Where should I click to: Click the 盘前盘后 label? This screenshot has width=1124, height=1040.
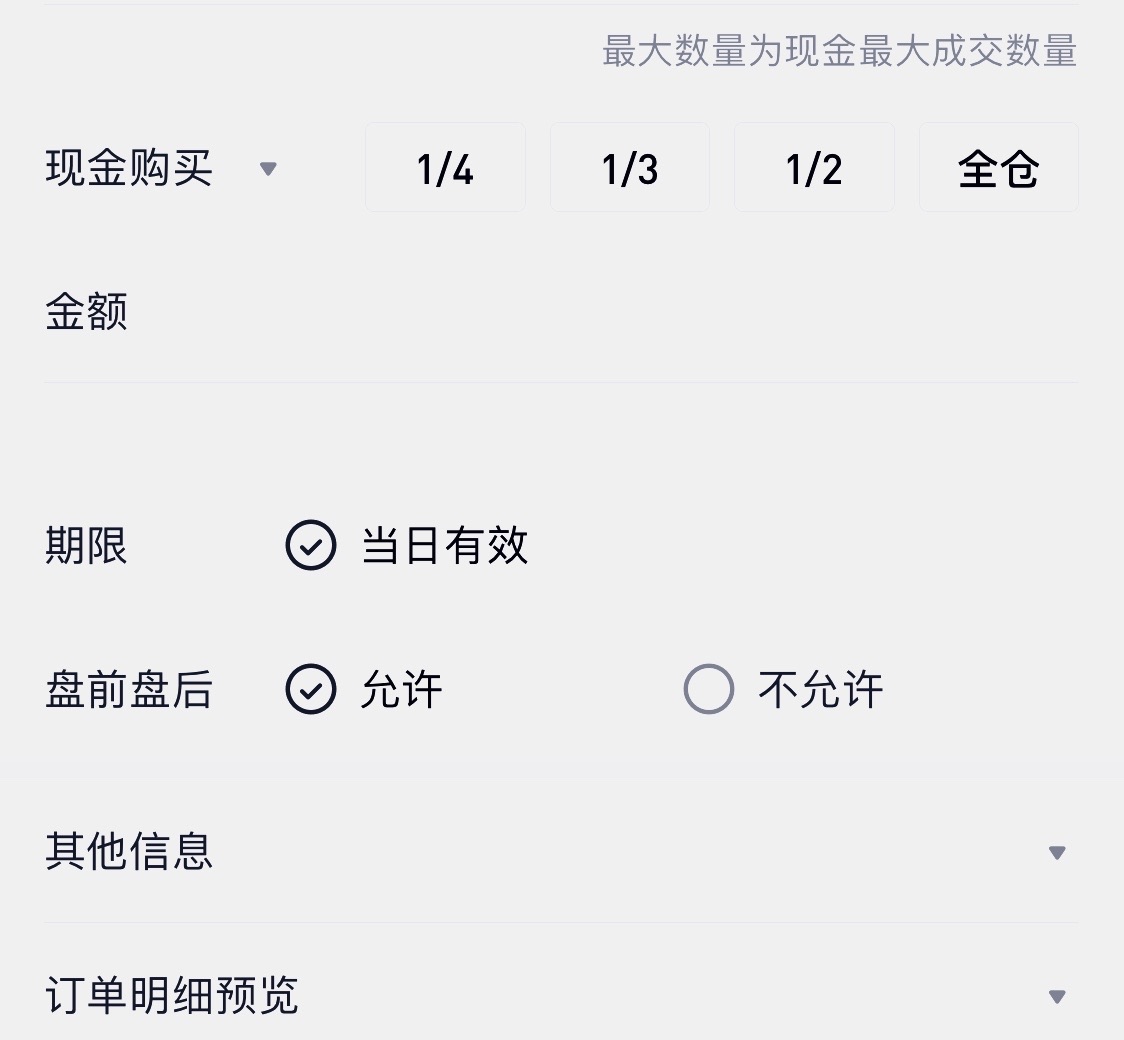129,690
